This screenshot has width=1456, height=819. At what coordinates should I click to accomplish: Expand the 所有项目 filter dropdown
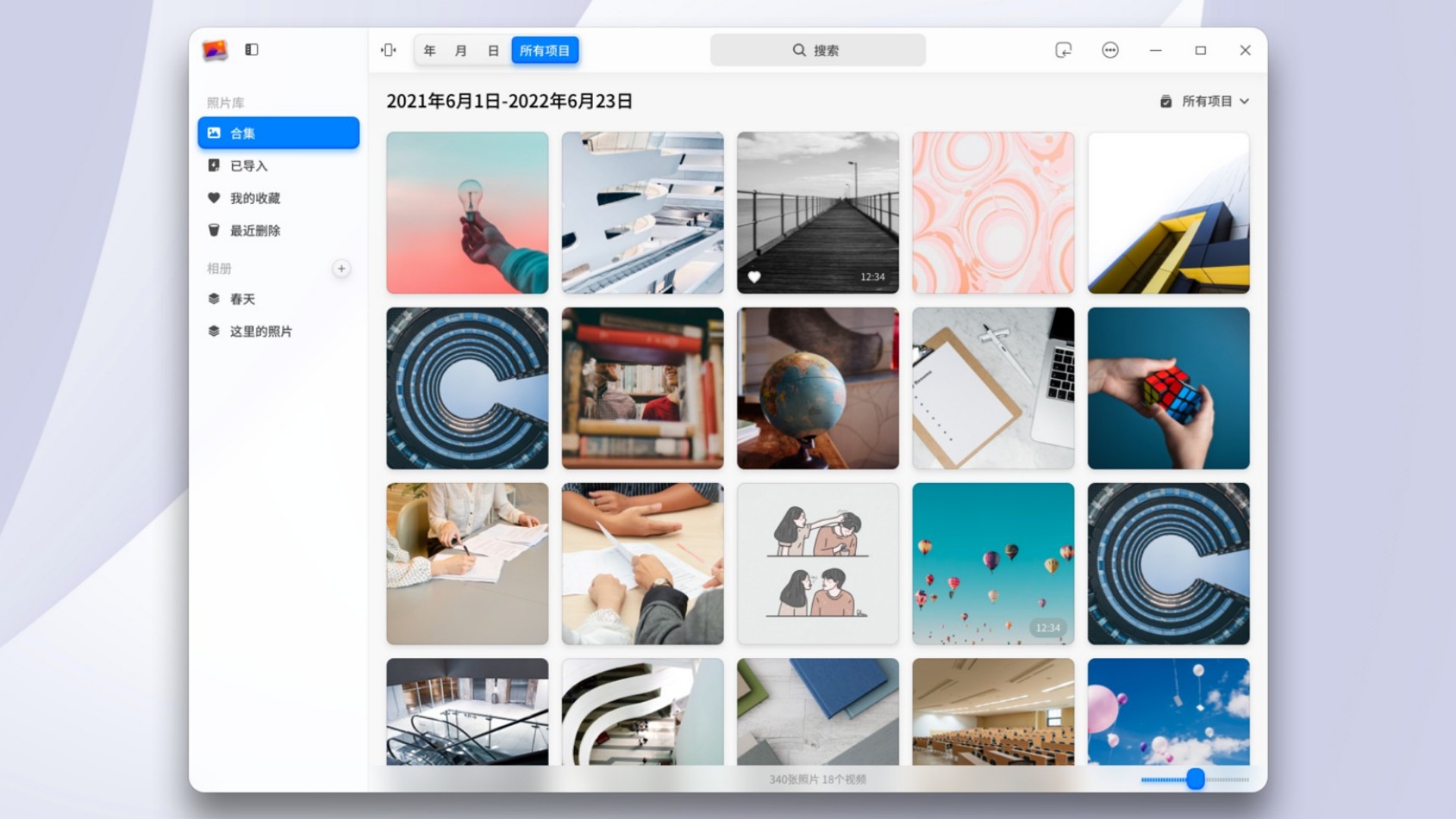(1207, 101)
